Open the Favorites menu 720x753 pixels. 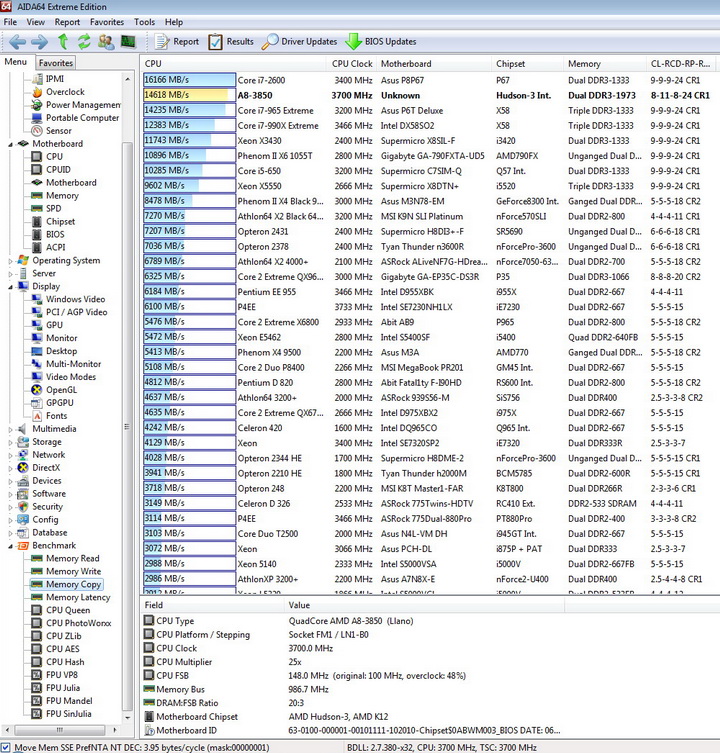click(107, 22)
